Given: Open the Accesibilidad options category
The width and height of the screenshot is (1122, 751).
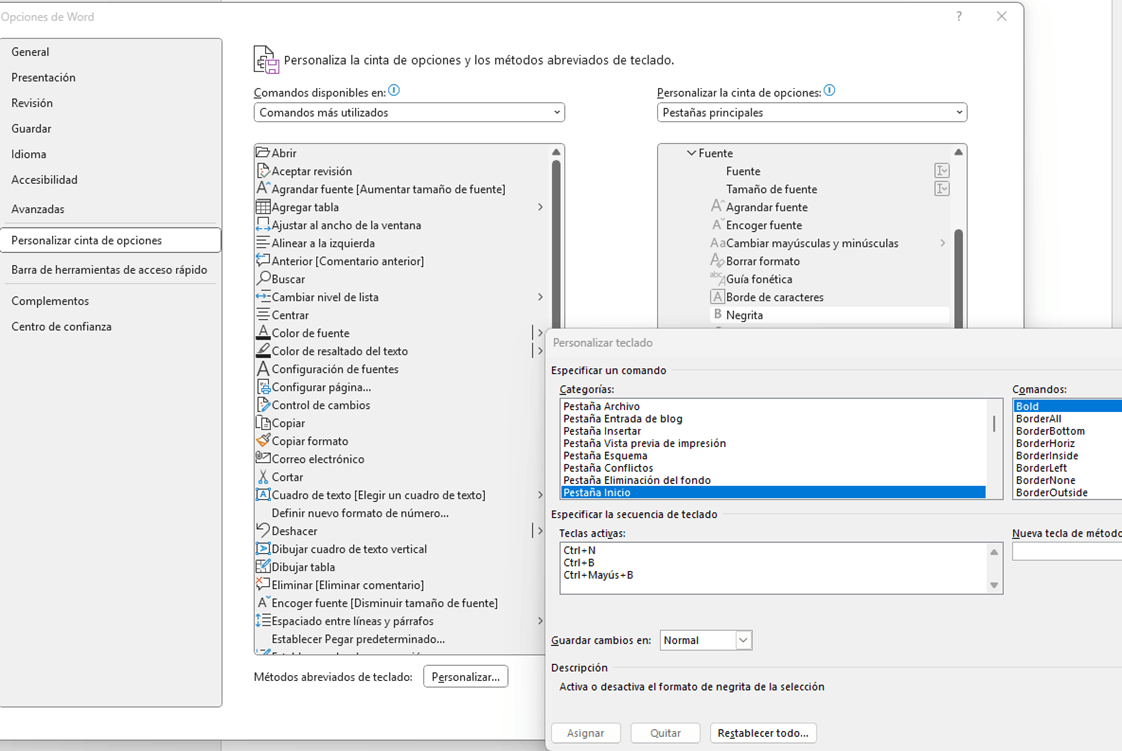Looking at the screenshot, I should pyautogui.click(x=111, y=180).
